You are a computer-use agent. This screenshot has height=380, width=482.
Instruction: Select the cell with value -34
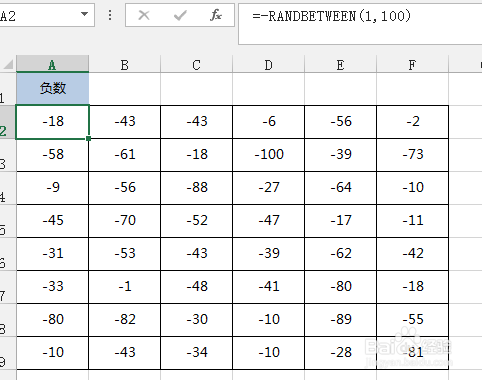(196, 353)
